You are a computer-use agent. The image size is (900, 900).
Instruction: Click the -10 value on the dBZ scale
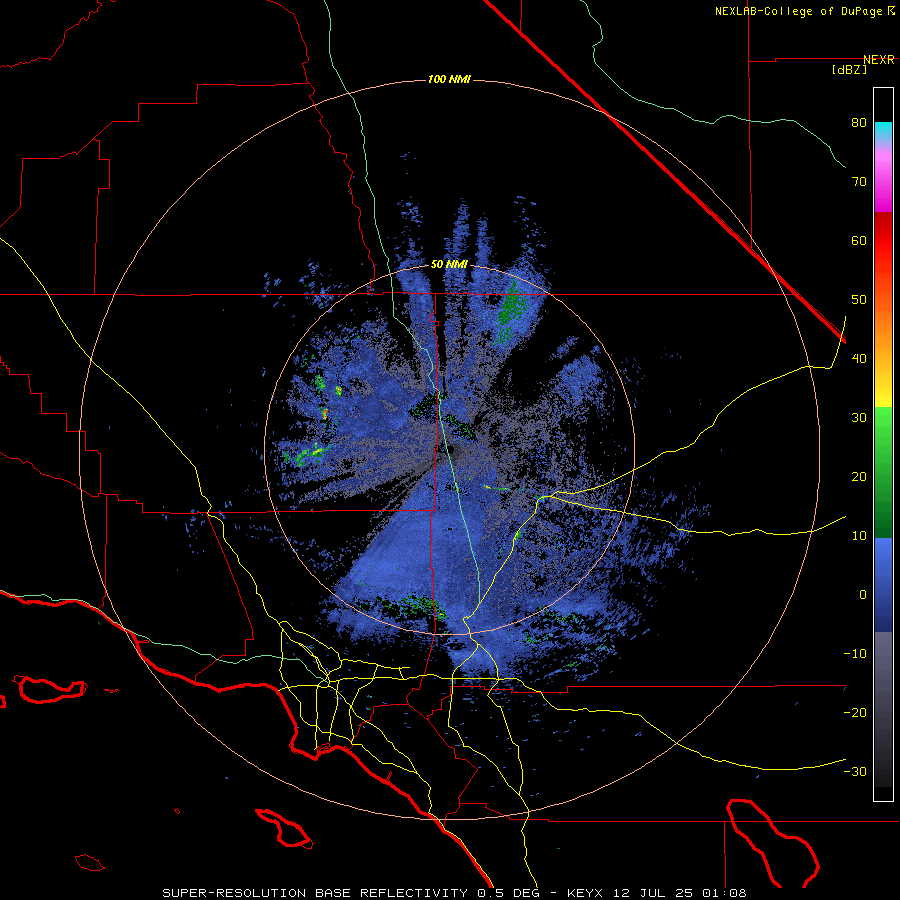point(855,654)
